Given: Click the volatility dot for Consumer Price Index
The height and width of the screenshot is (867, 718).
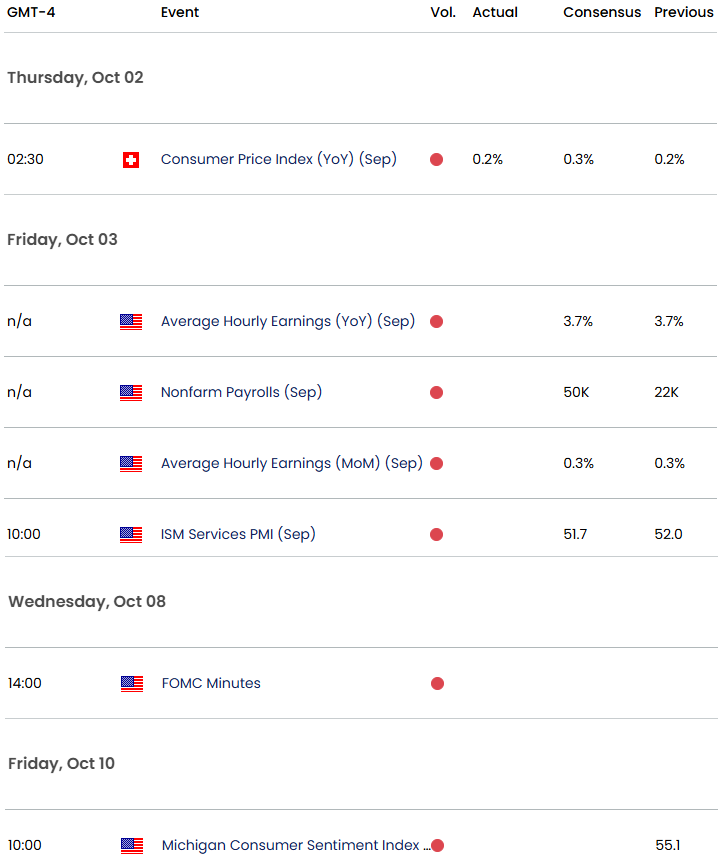Looking at the screenshot, I should coord(436,158).
